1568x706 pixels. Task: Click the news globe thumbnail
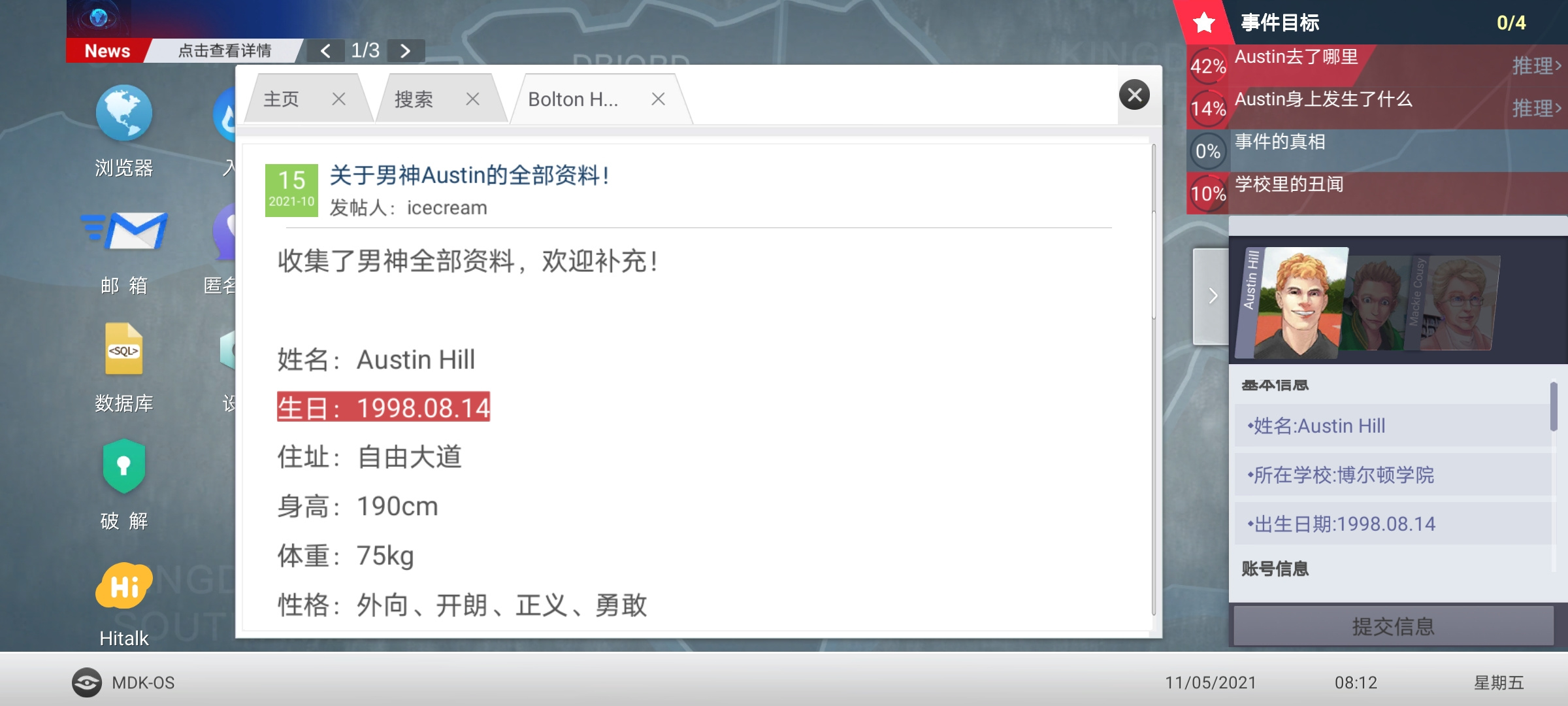pos(99,18)
